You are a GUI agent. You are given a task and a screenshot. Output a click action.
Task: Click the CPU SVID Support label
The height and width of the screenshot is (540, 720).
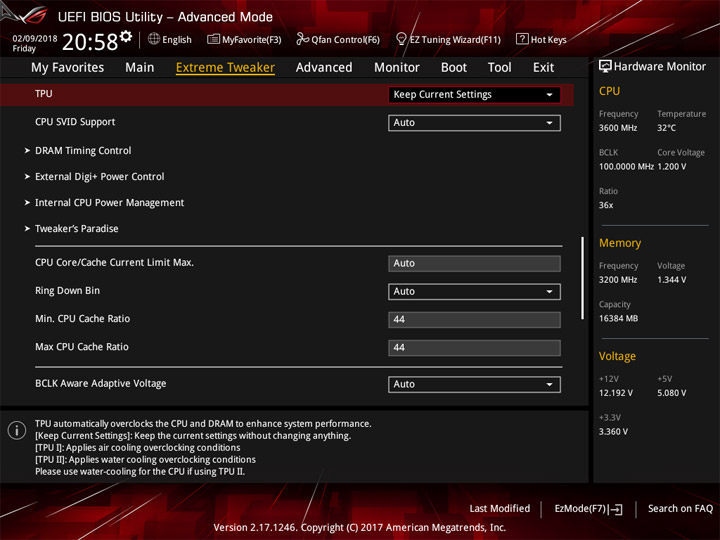pyautogui.click(x=75, y=122)
